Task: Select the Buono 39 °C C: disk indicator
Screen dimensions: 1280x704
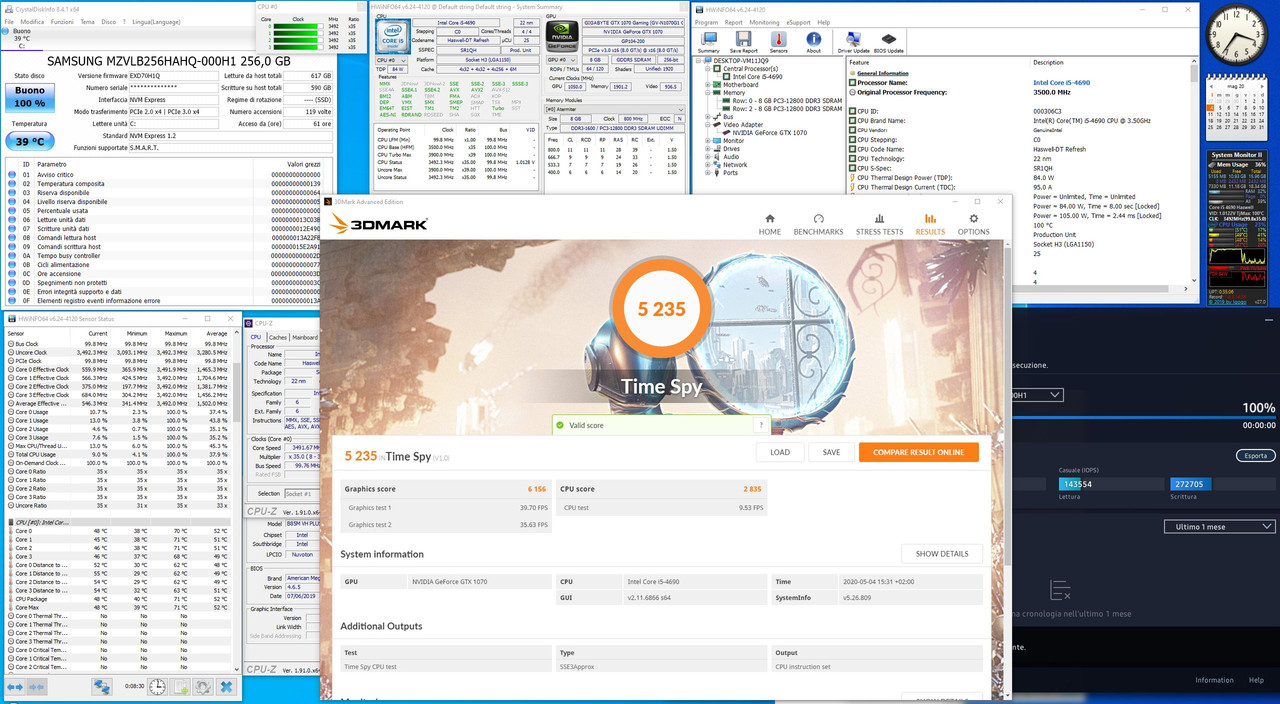Action: [x=21, y=38]
